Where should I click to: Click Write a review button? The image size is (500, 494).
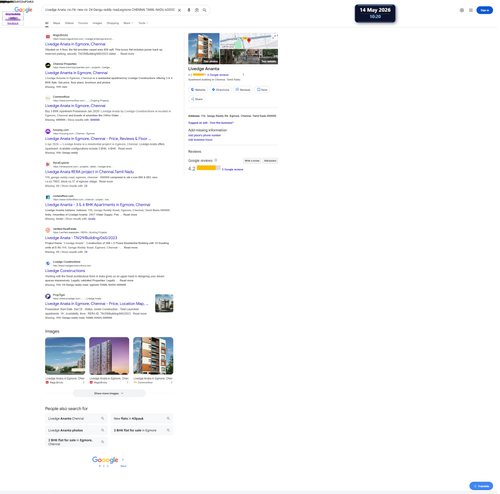tap(252, 161)
